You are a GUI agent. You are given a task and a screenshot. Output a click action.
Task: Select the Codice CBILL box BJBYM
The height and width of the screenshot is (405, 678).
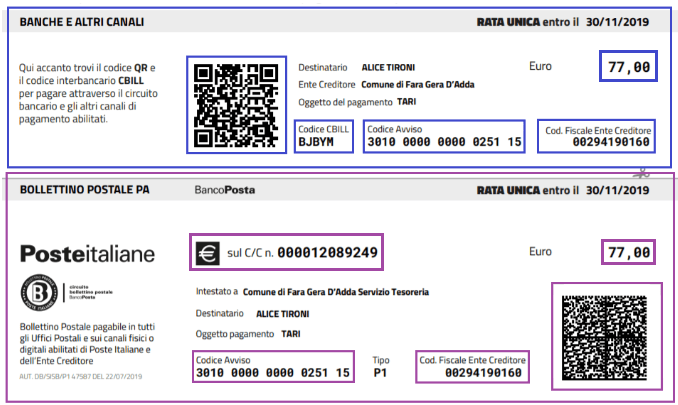click(324, 137)
